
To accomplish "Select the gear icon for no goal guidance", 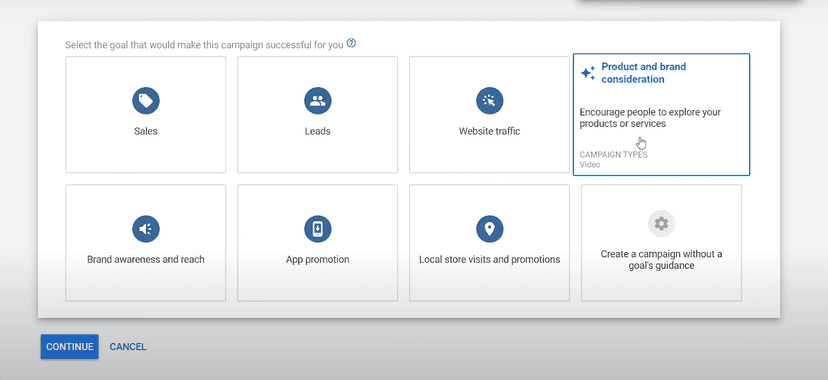I will coord(661,223).
